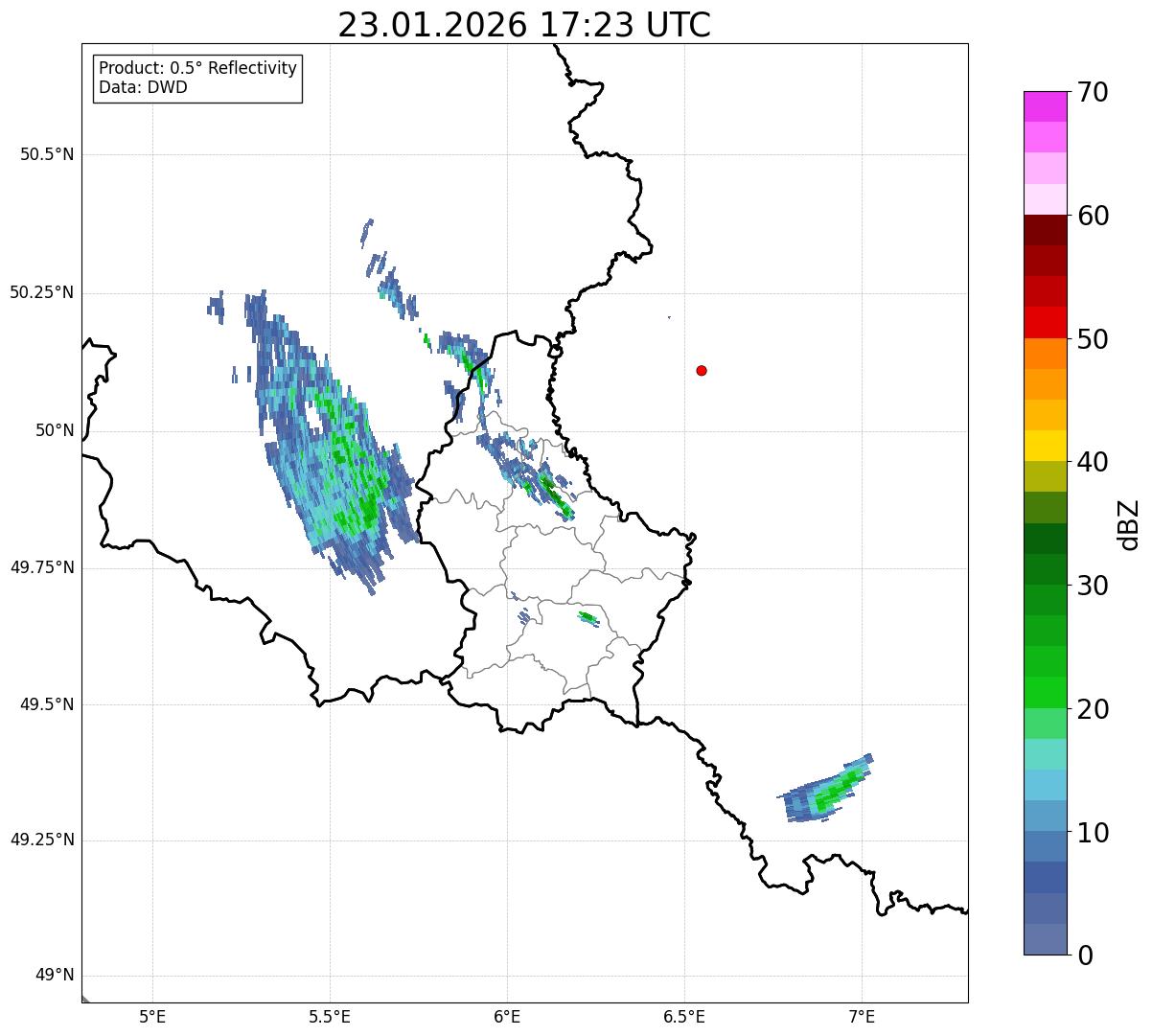Viewport: 1152px width, 1036px height.
Task: Click the 6.5°E longitude label
Action: [684, 1016]
